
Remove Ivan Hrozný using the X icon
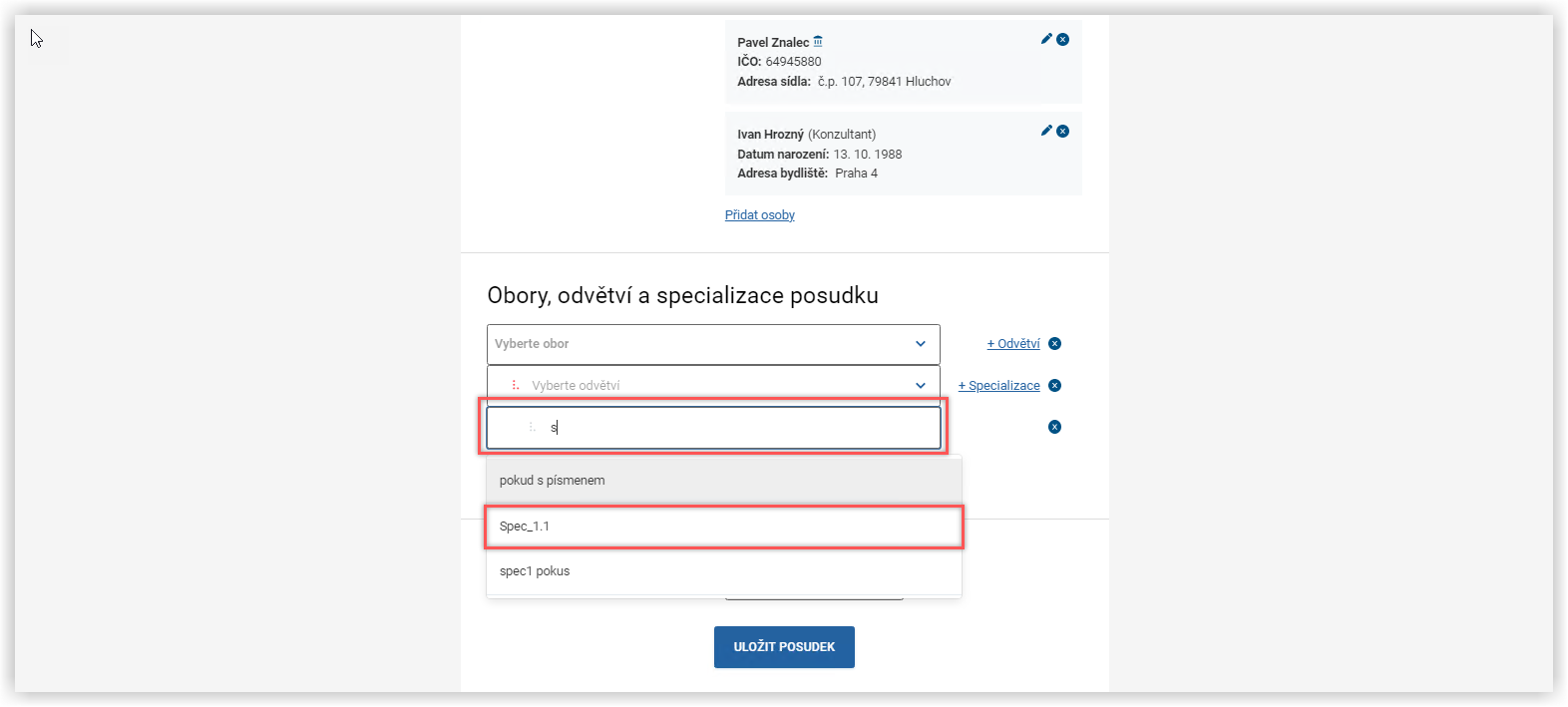click(x=1063, y=131)
